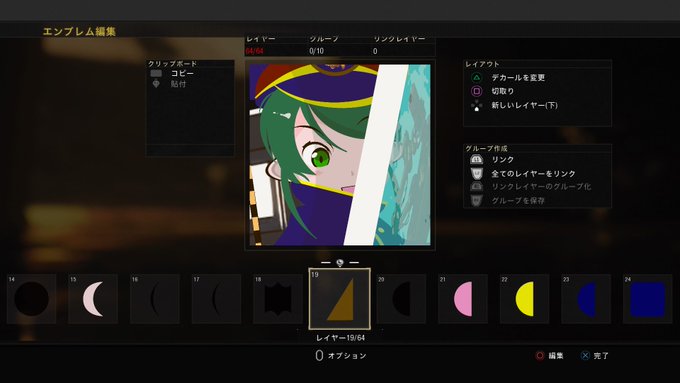Choose 切取り in layout panel
This screenshot has width=680, height=383.
(x=503, y=91)
